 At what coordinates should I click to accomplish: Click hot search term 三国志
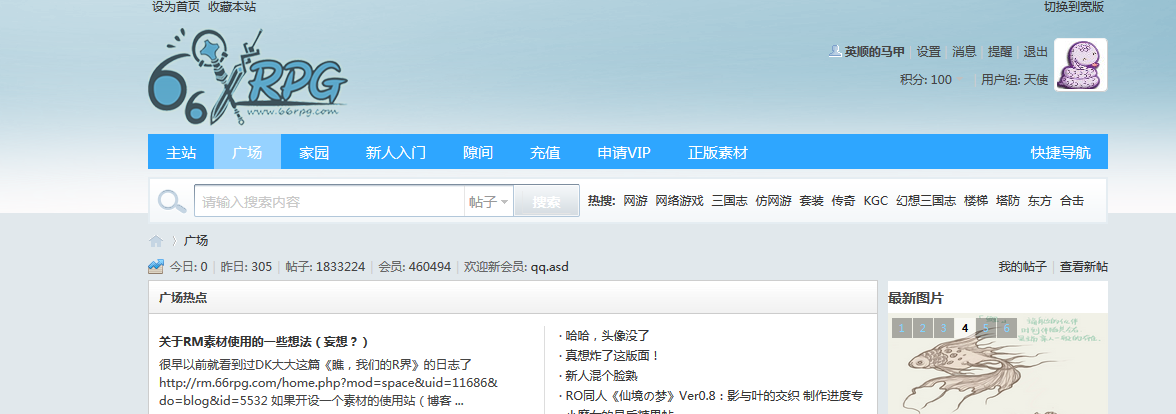tap(729, 201)
